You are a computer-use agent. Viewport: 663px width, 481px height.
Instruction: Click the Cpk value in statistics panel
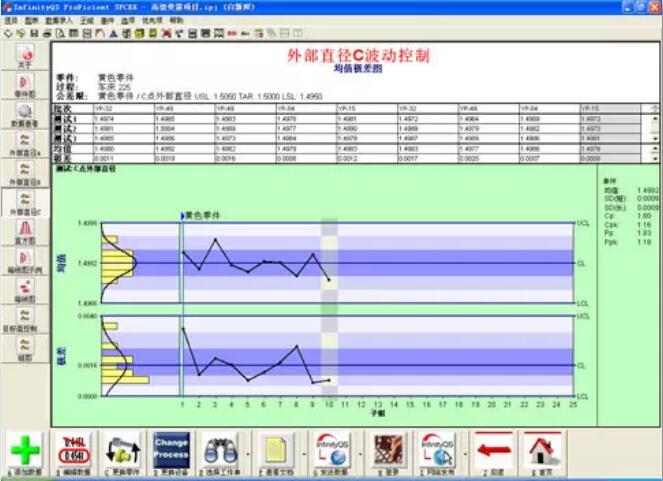[644, 225]
